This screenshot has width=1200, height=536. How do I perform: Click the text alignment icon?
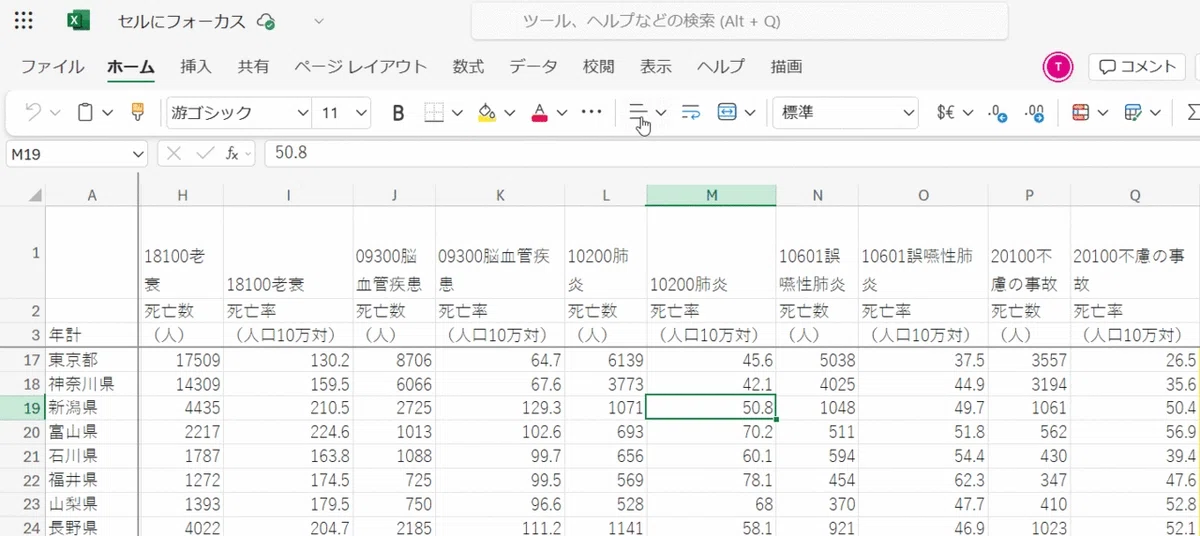tap(638, 113)
